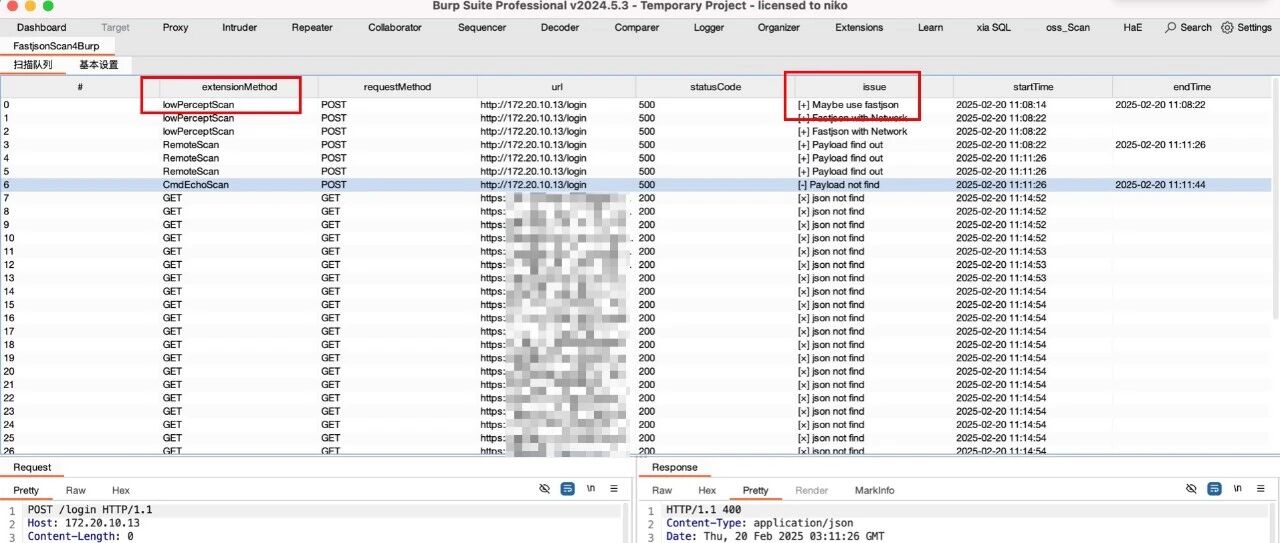Sort by issue column header
The width and height of the screenshot is (1280, 543).
pos(874,87)
